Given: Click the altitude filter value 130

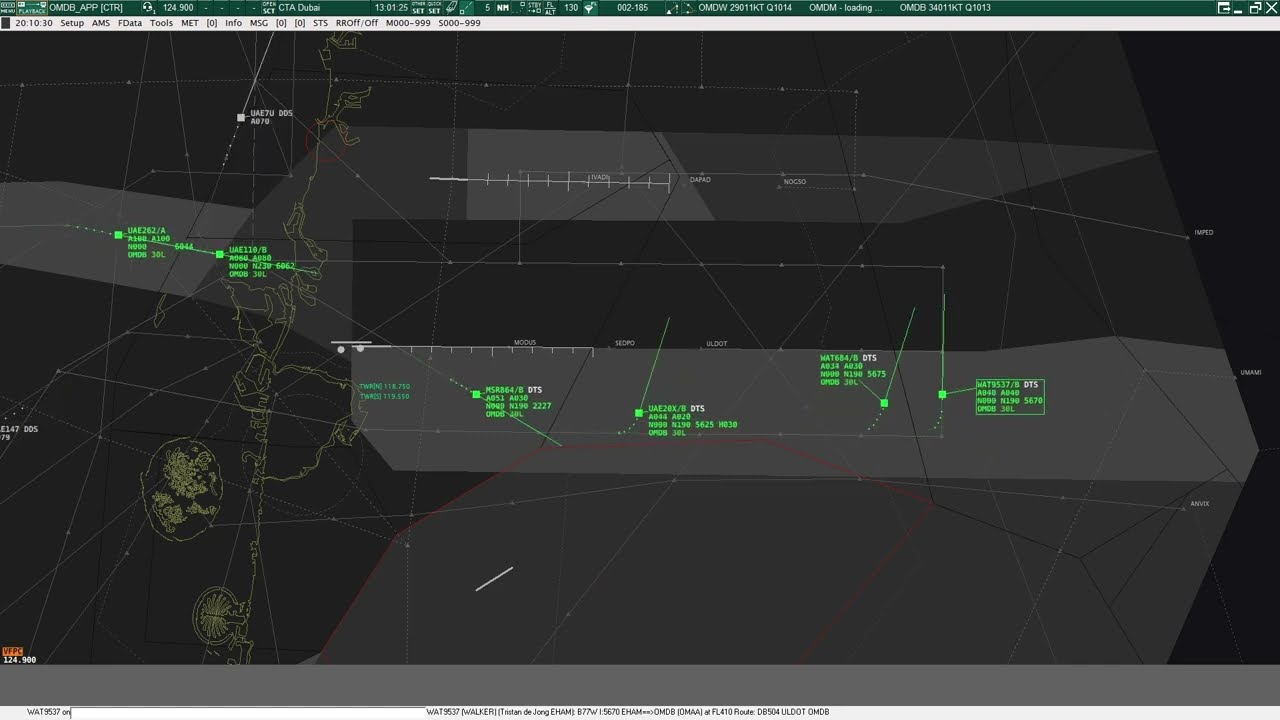Looking at the screenshot, I should click(570, 7).
